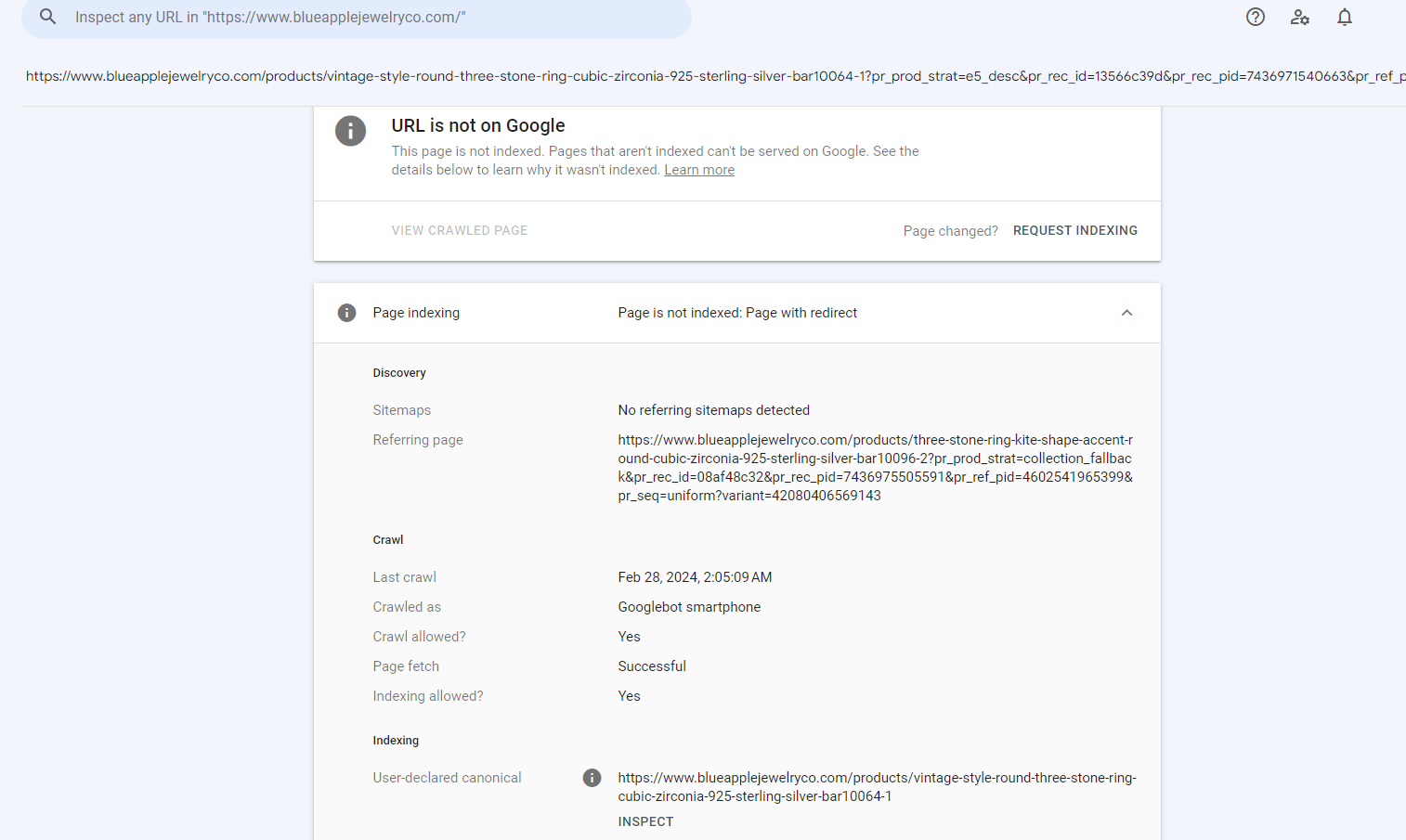Screen dimensions: 1406x840
Task: Click the referring page URL text
Action: coord(875,468)
